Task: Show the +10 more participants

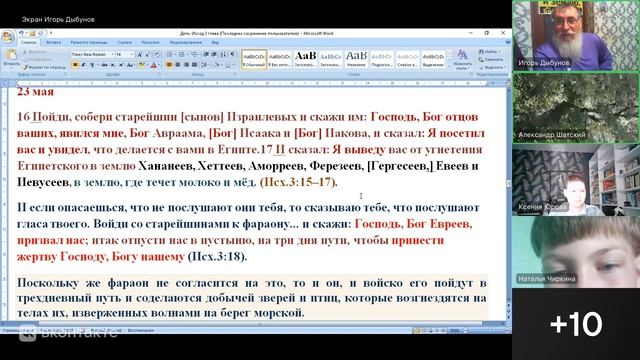Action: 576,324
